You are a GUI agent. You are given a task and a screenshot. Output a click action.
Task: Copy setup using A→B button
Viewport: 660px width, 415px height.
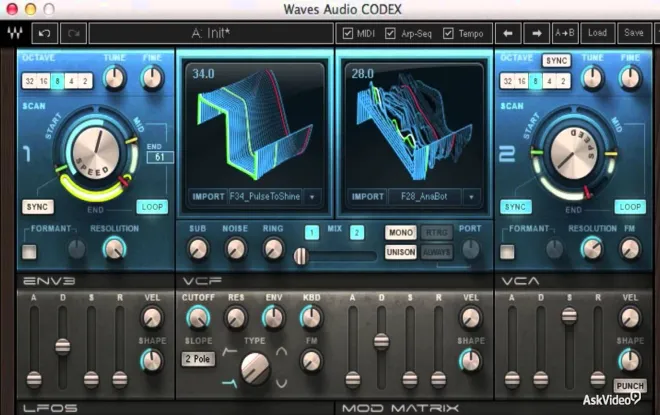[565, 33]
